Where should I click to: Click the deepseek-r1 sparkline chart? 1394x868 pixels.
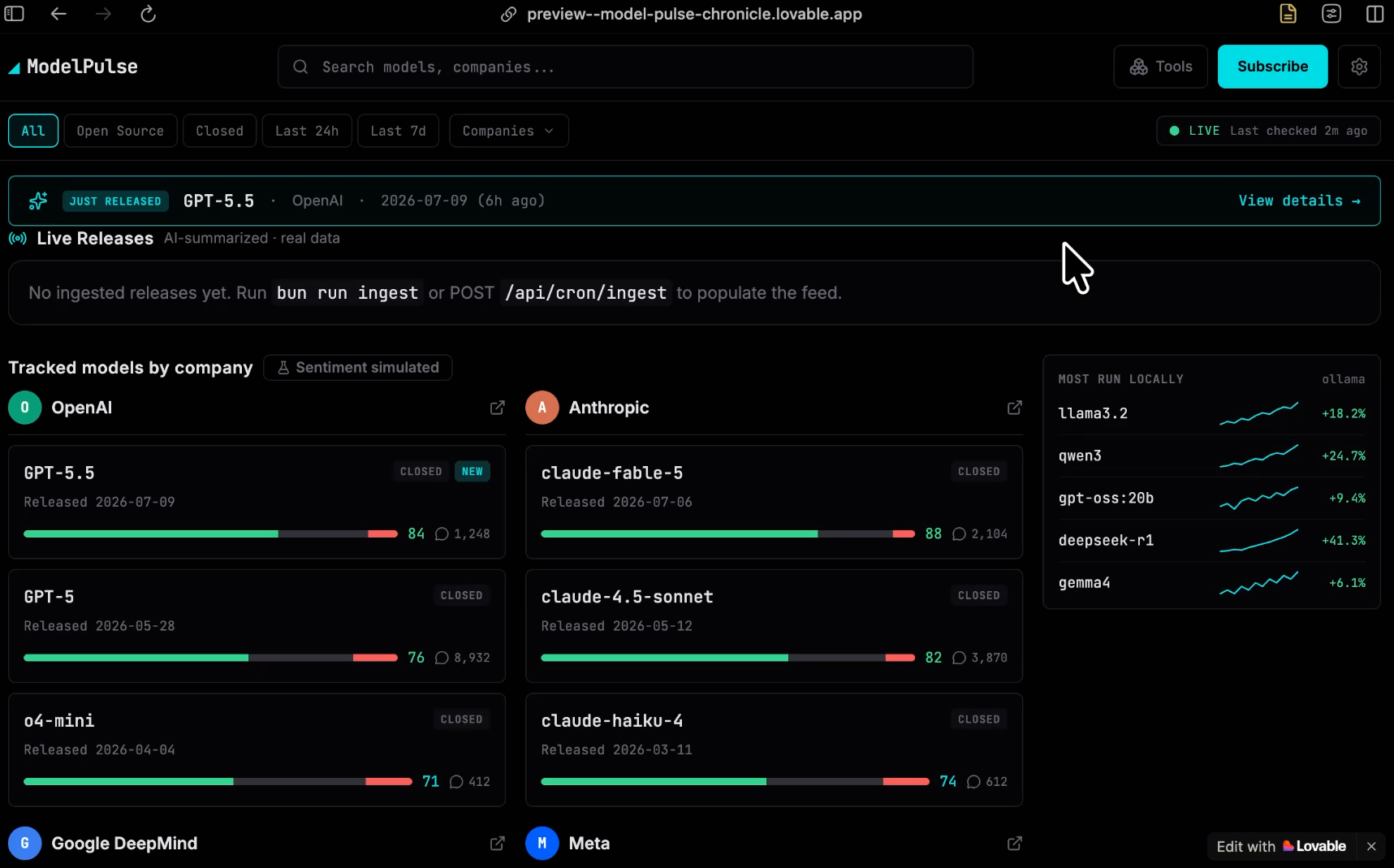pos(1258,540)
